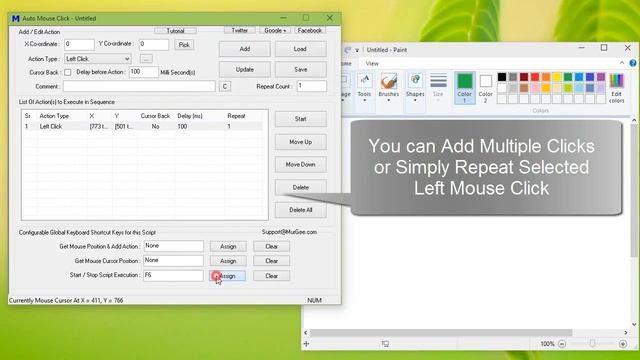Click the Update button

click(x=244, y=69)
